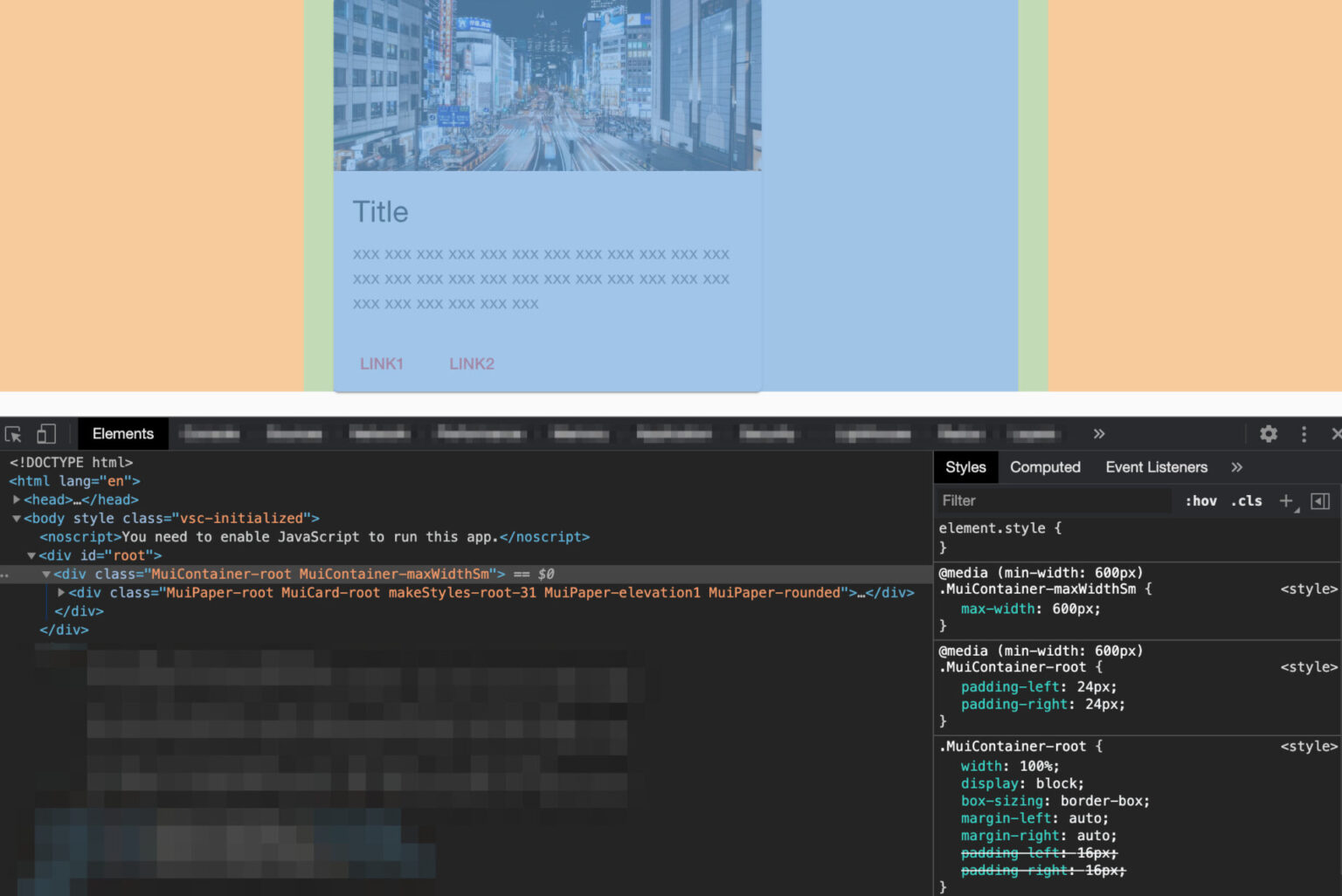This screenshot has height=896, width=1342.
Task: Toggle the device emulation toolbar
Action: 46,433
